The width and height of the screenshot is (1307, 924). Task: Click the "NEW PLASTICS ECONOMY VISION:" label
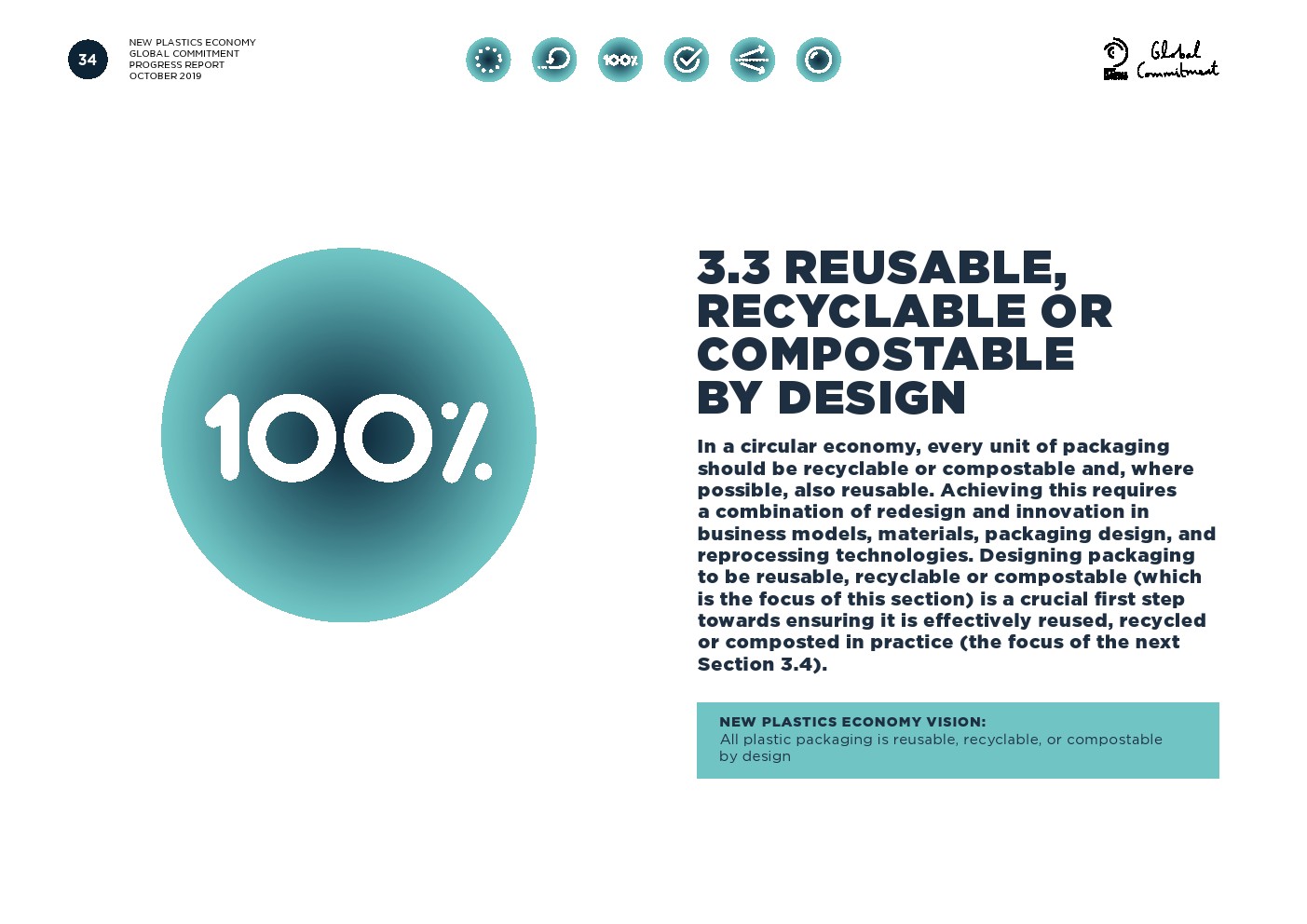tap(851, 722)
